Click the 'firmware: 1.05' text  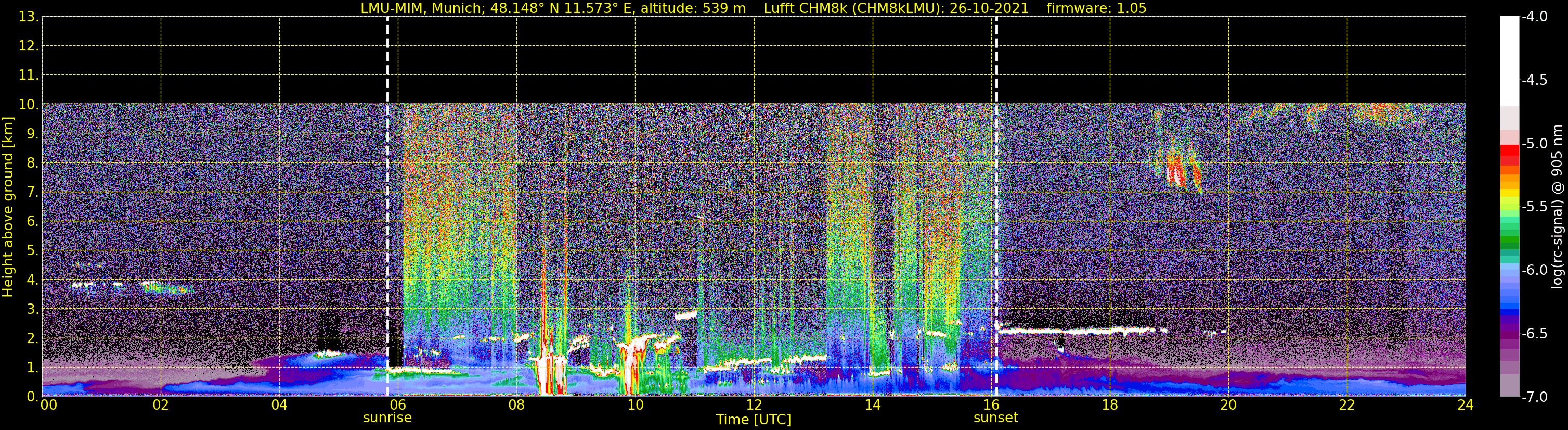(x=1096, y=8)
